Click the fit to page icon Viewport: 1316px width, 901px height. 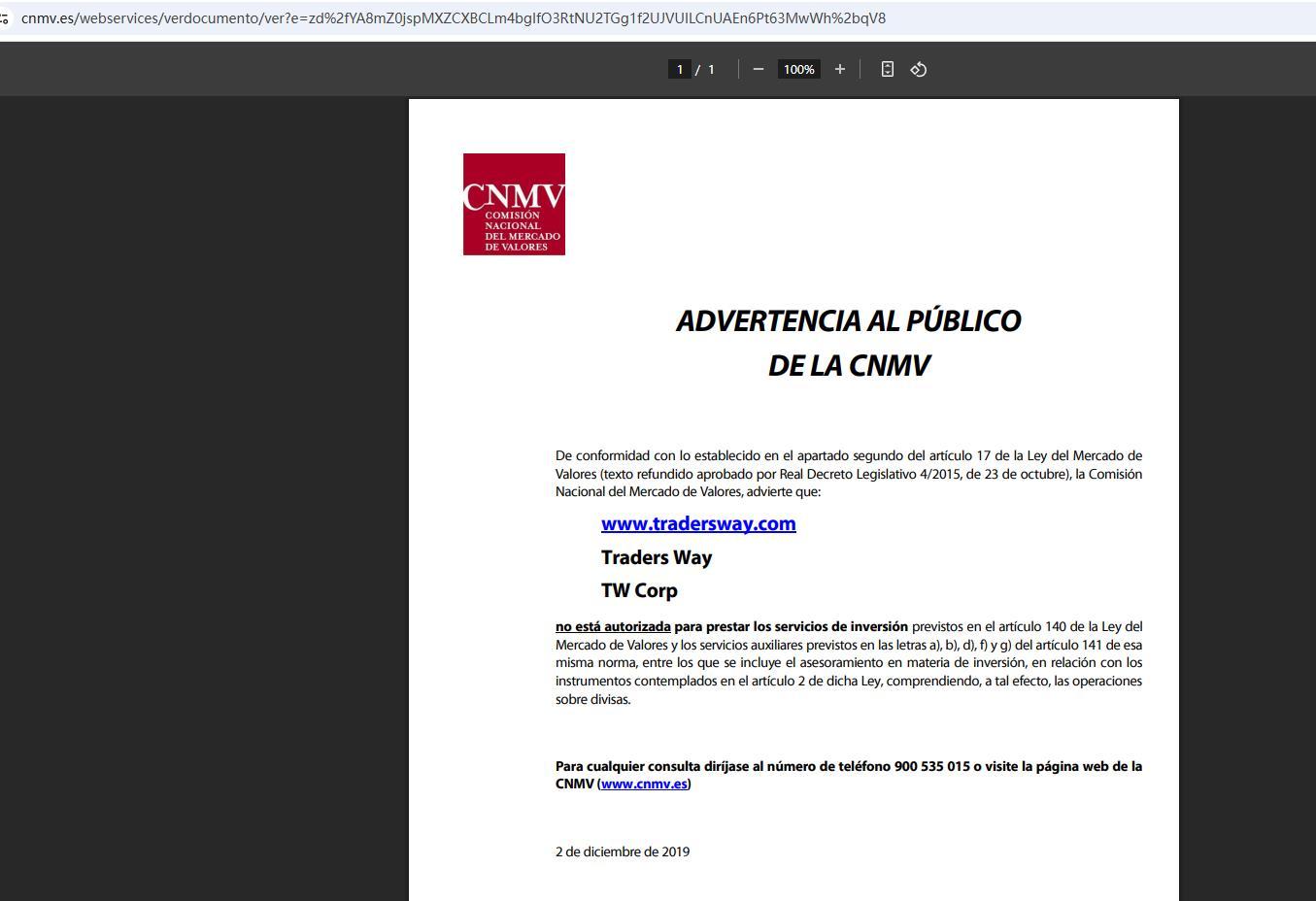click(887, 69)
